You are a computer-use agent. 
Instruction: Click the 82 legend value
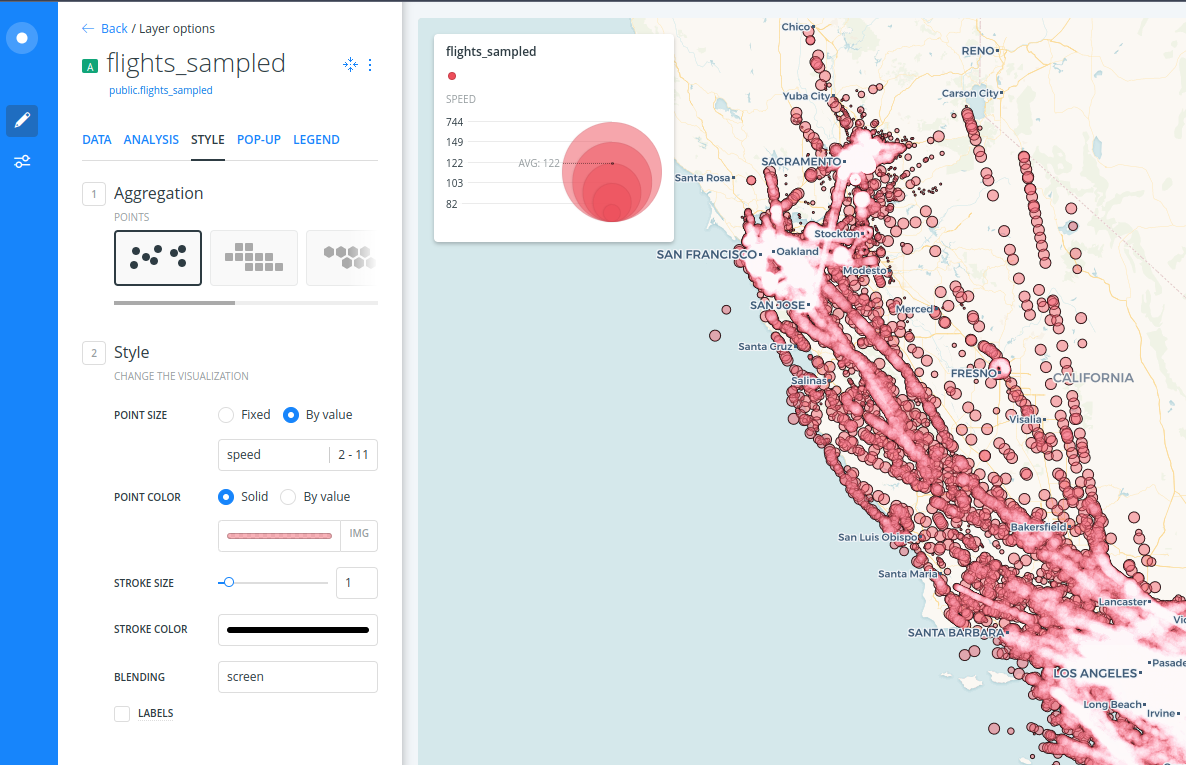(x=452, y=204)
